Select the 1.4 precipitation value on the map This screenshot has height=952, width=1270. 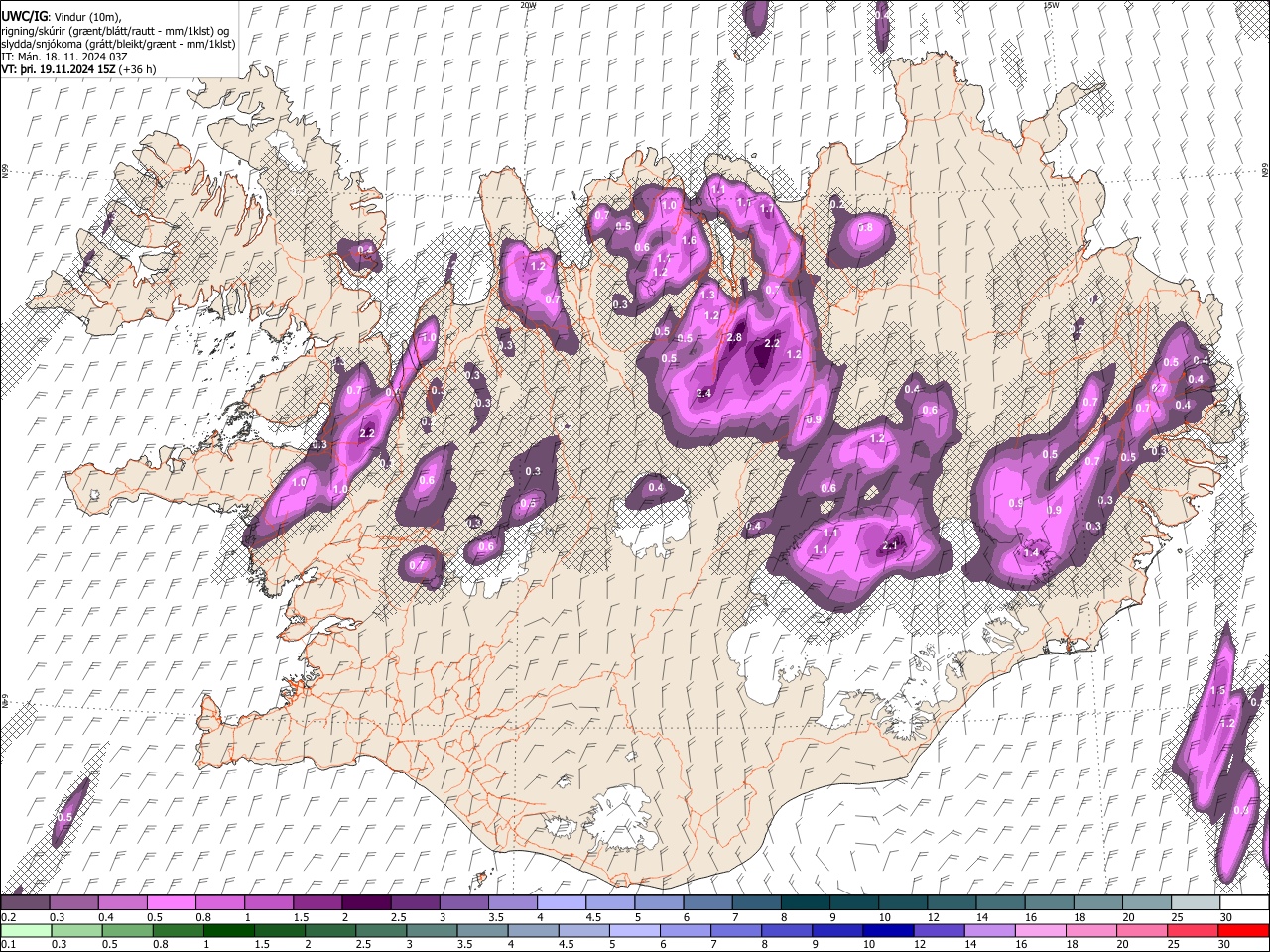tap(1031, 552)
